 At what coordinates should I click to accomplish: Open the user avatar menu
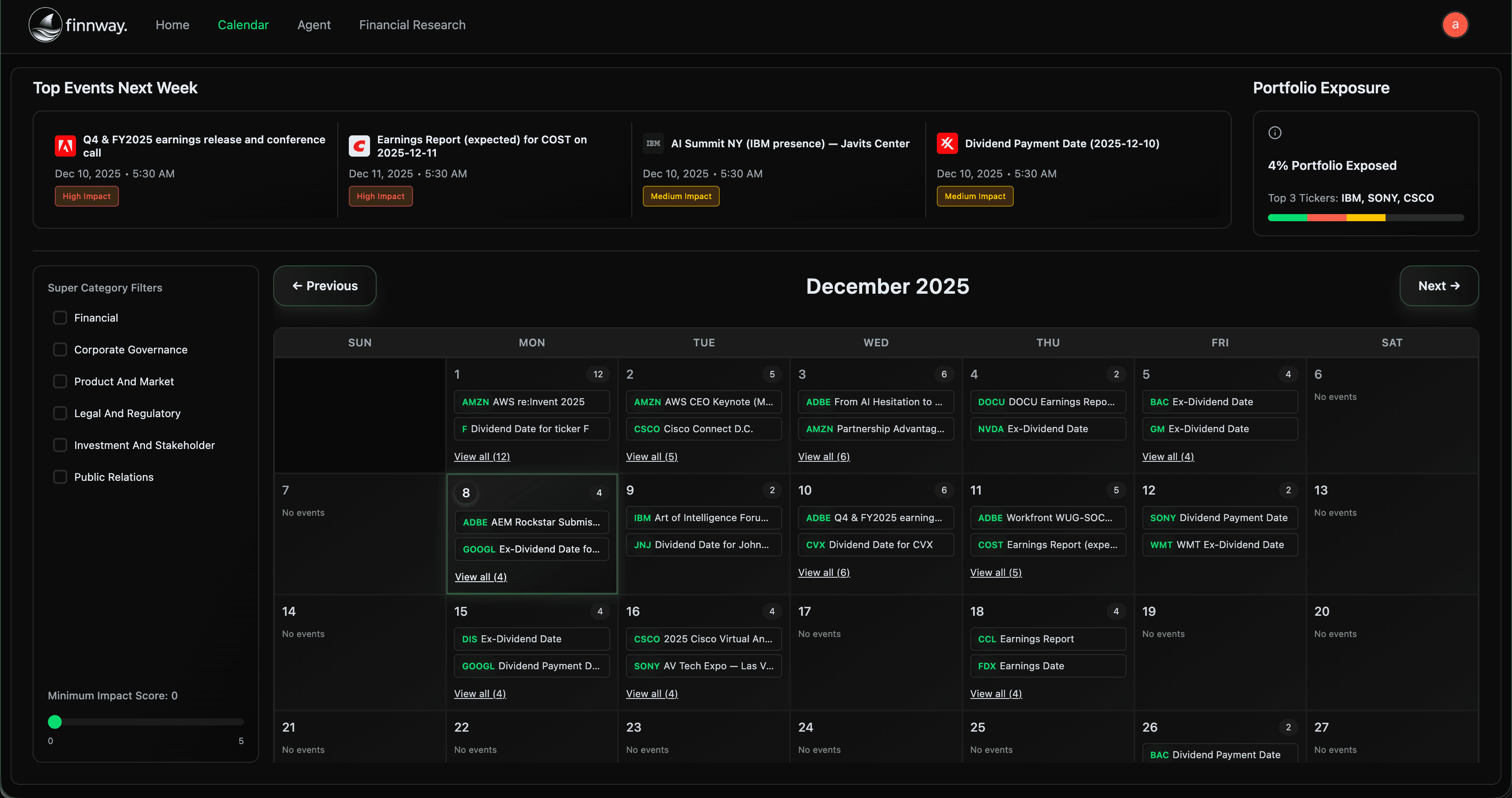click(x=1455, y=25)
